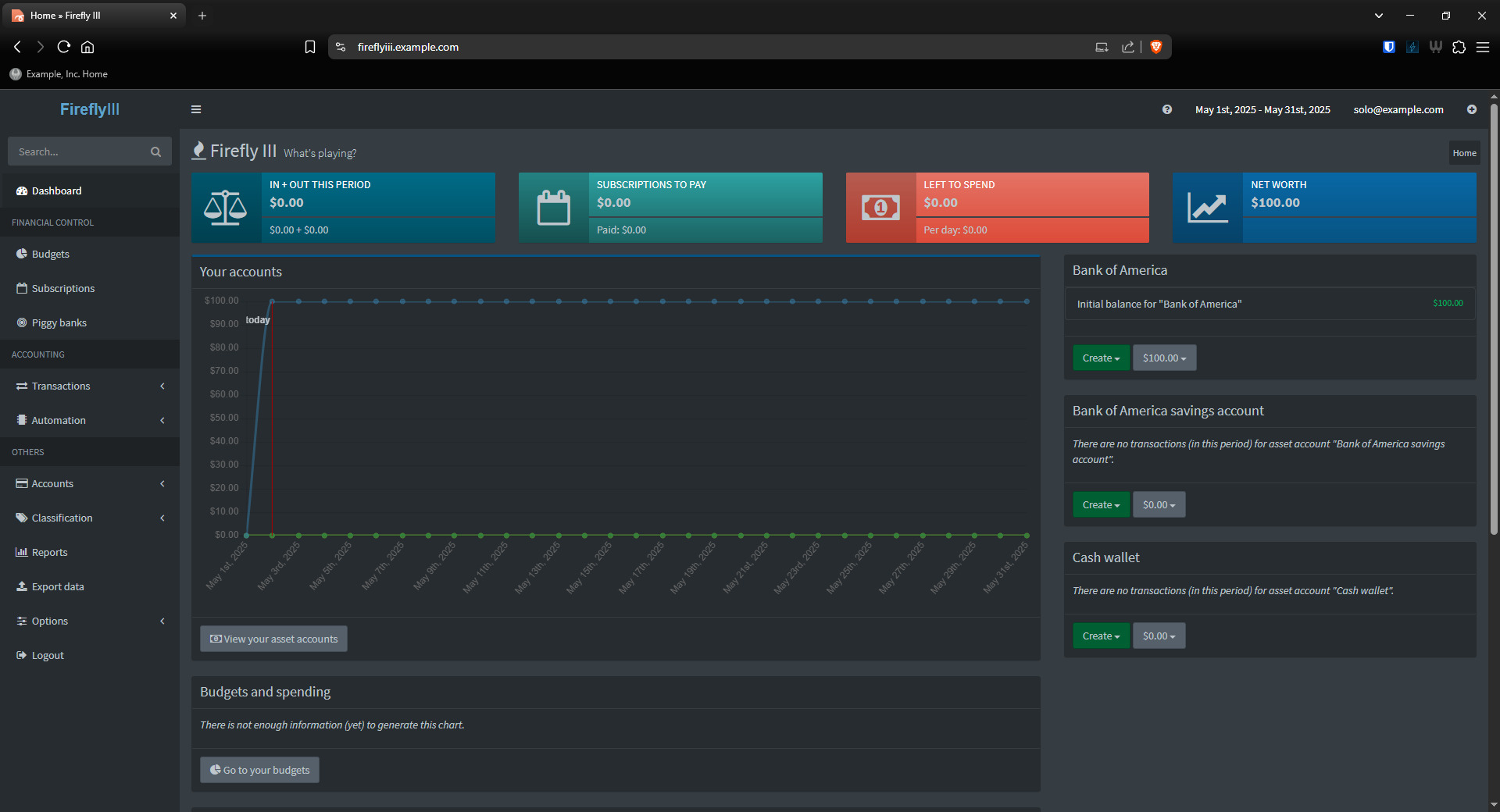The height and width of the screenshot is (812, 1500).
Task: Reload the page with the refresh icon
Action: point(64,47)
